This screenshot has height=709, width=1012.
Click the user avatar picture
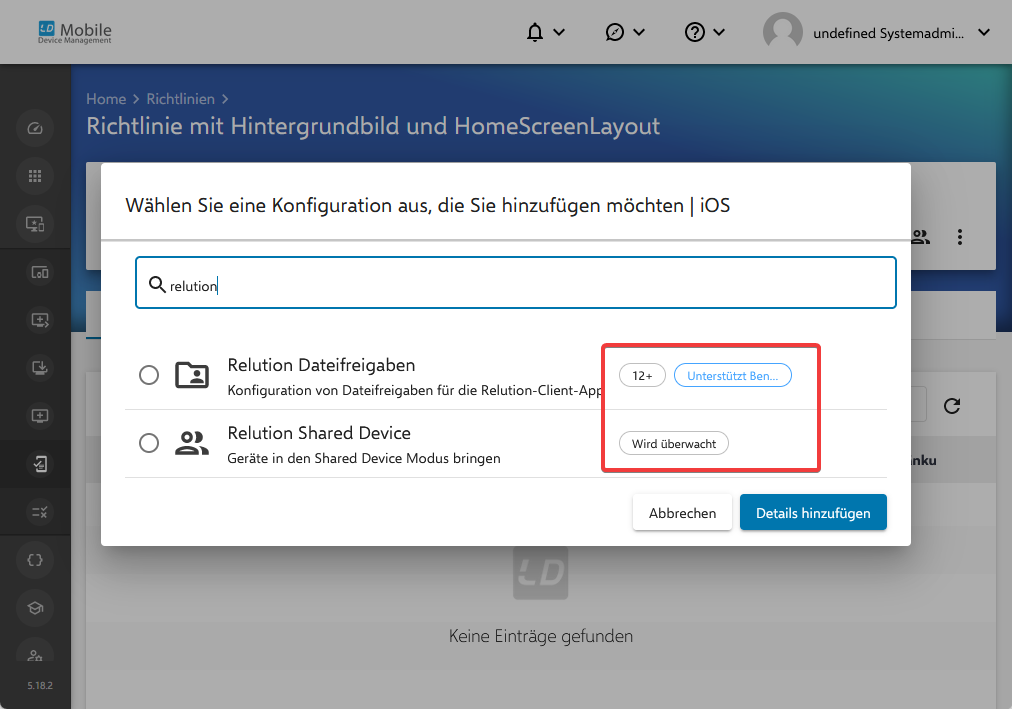pos(782,32)
